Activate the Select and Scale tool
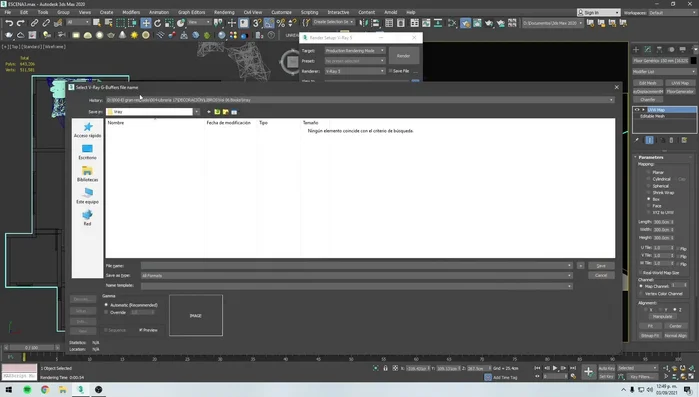Viewport: 699px width, 397px height. [x=169, y=23]
